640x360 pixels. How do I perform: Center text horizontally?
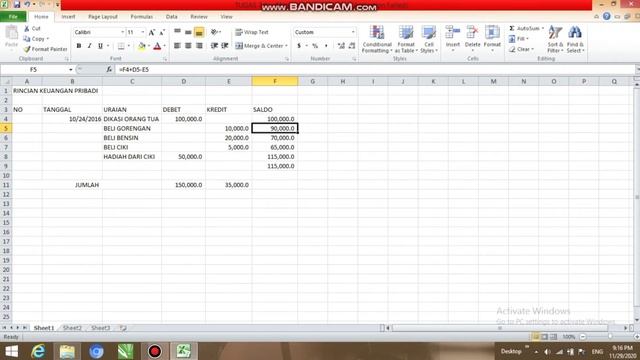coord(188,46)
